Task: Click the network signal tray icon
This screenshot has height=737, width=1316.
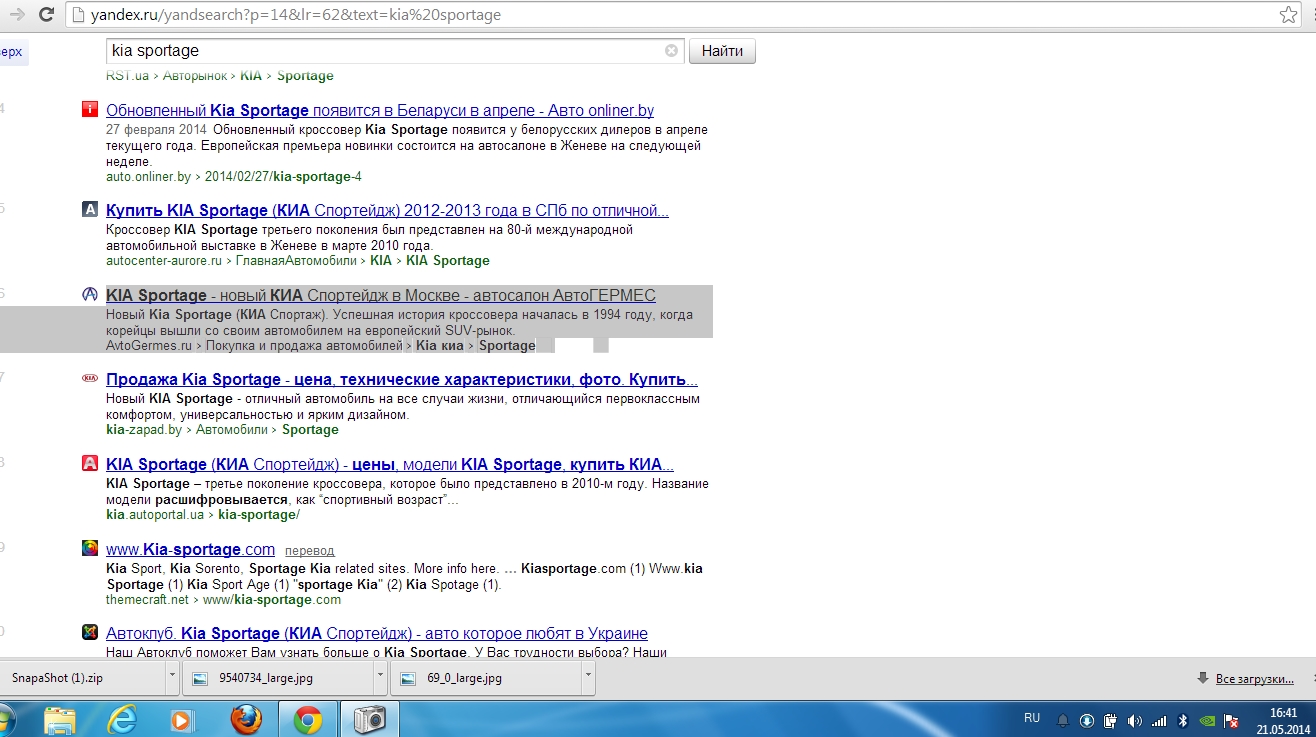Action: click(1158, 720)
